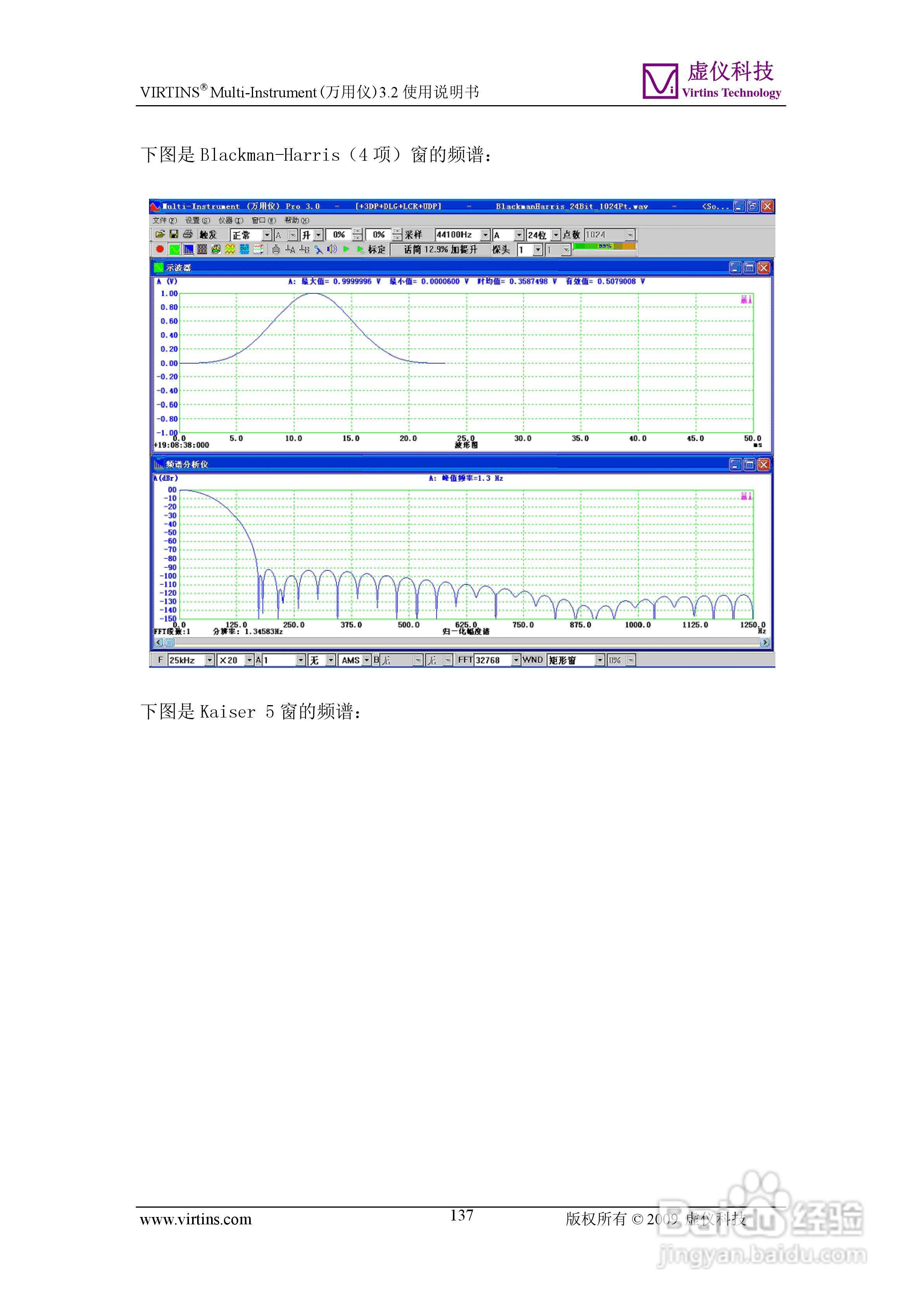Open the 仪器 menu
This screenshot has height=1307, width=924.
[230, 221]
